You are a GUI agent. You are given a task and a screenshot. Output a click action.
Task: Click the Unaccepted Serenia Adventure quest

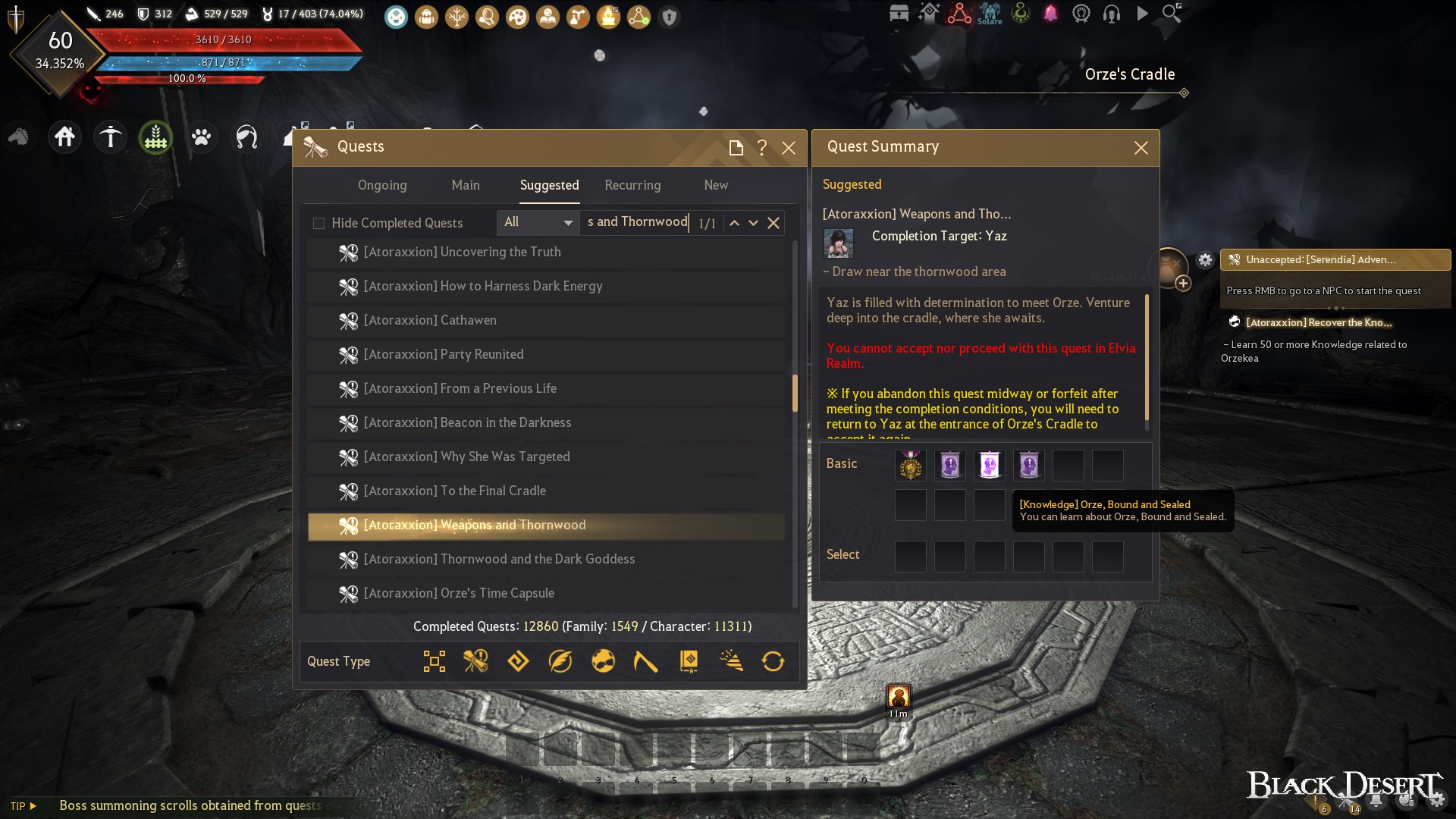coord(1335,259)
